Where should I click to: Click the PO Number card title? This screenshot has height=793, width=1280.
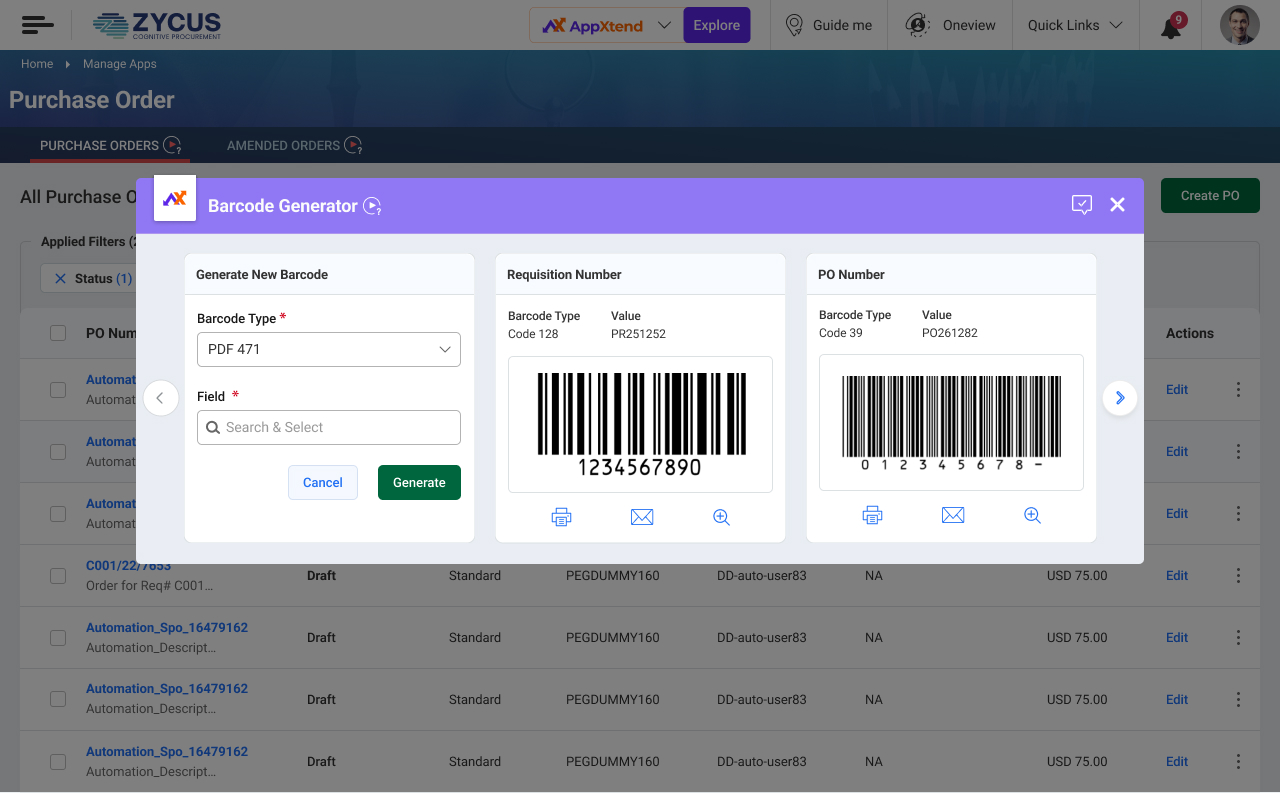point(851,274)
